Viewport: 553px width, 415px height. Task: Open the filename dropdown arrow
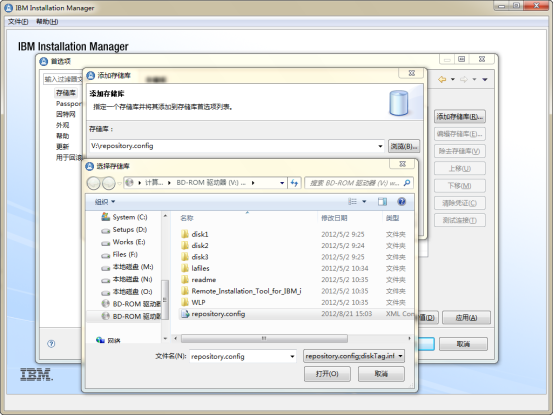292,356
